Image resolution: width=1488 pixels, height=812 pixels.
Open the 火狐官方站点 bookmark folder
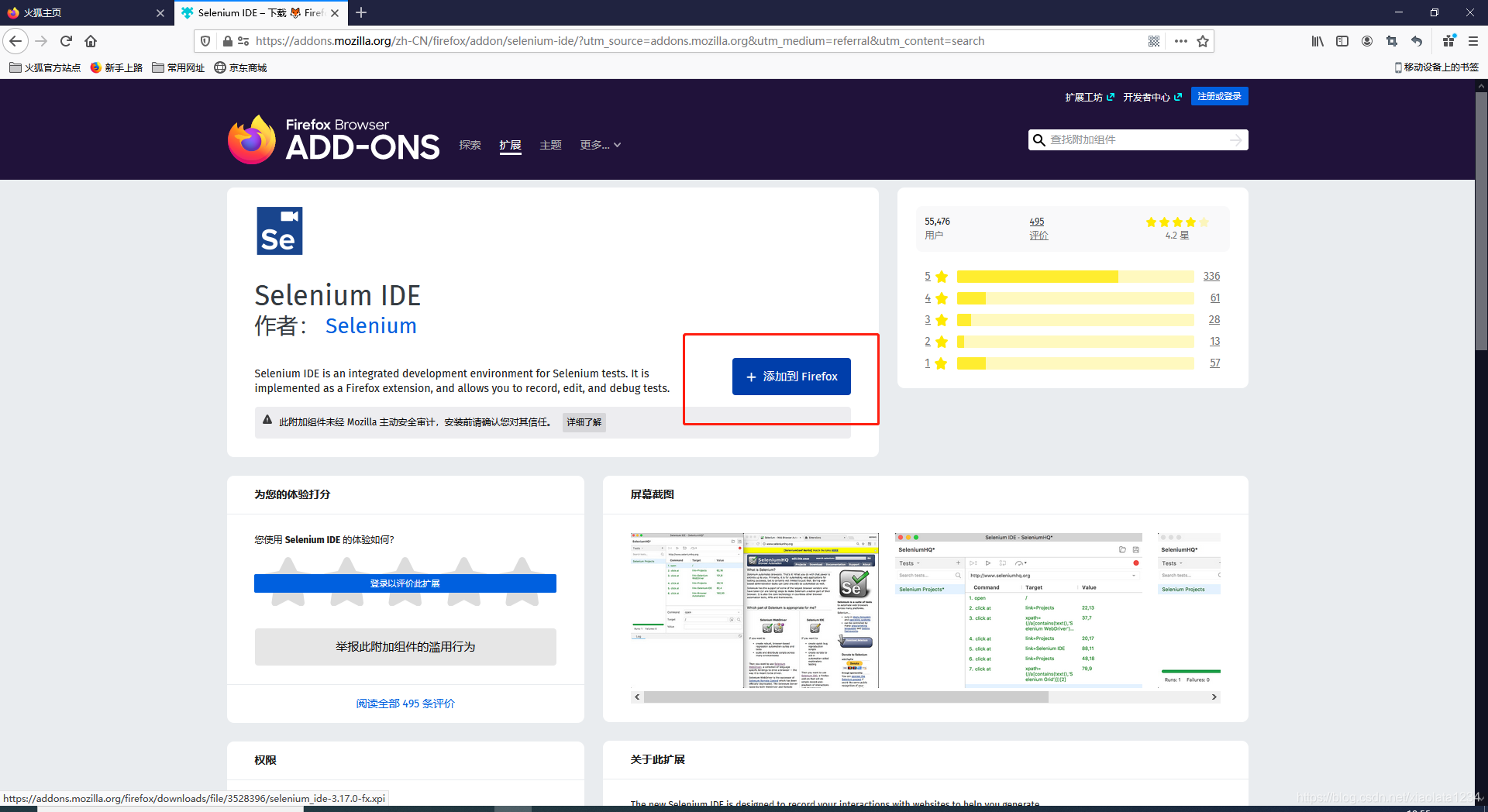coord(45,67)
